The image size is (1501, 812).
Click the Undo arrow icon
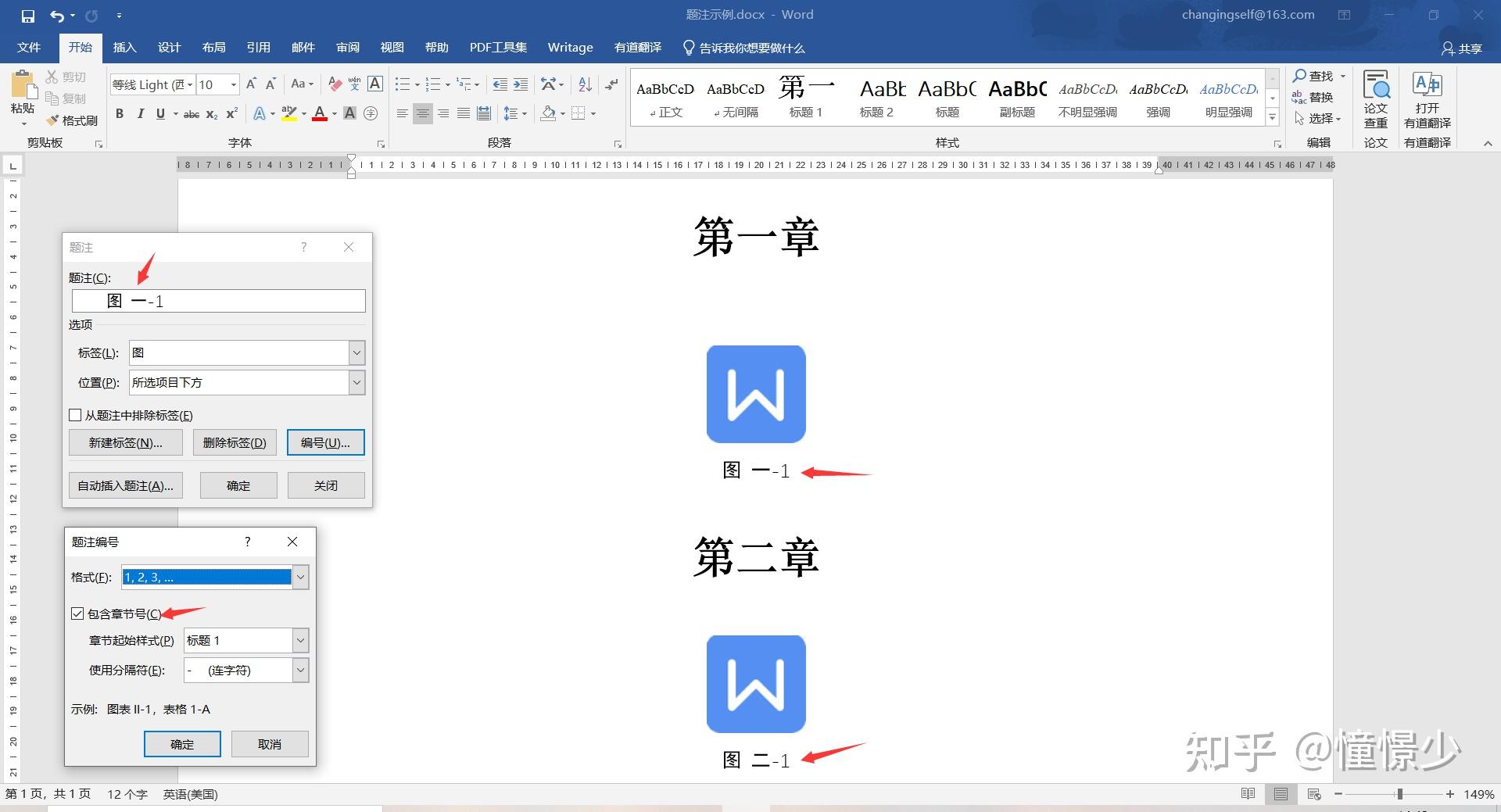[57, 16]
